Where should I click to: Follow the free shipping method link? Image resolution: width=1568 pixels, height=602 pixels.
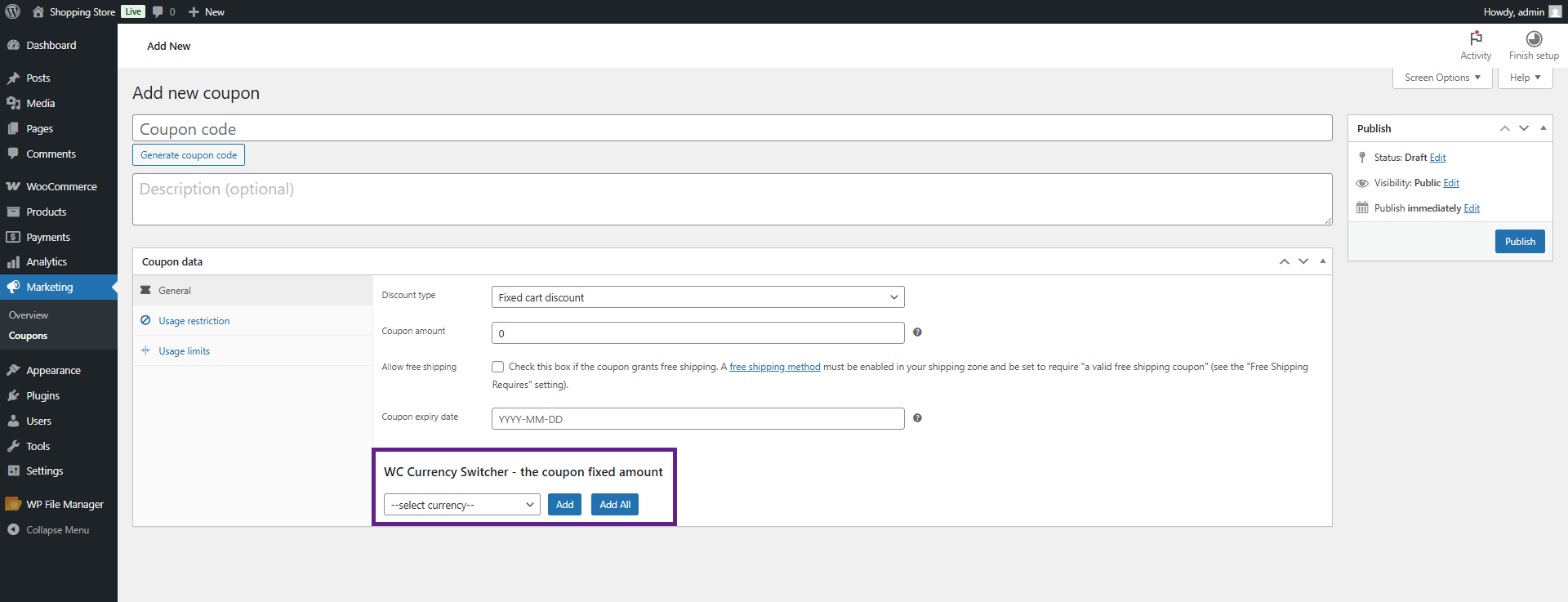tap(775, 367)
